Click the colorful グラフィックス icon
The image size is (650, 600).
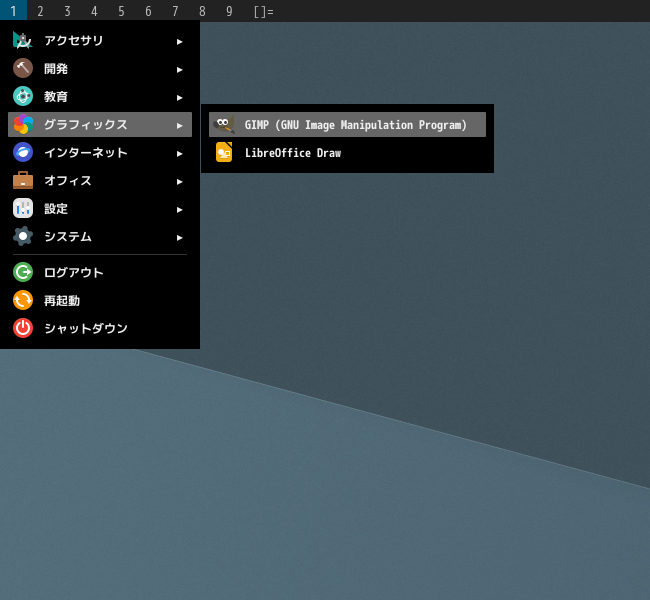pos(23,124)
